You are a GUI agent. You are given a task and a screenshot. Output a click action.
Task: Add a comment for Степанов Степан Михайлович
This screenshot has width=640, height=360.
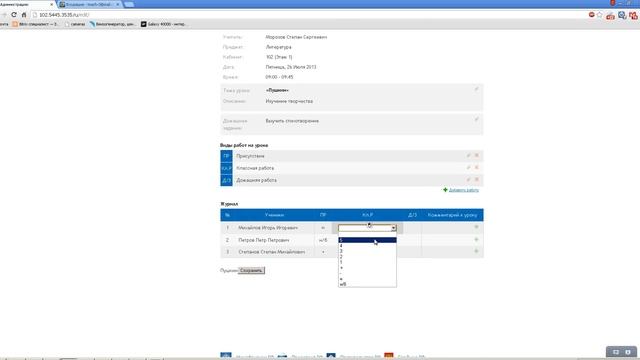click(x=476, y=251)
